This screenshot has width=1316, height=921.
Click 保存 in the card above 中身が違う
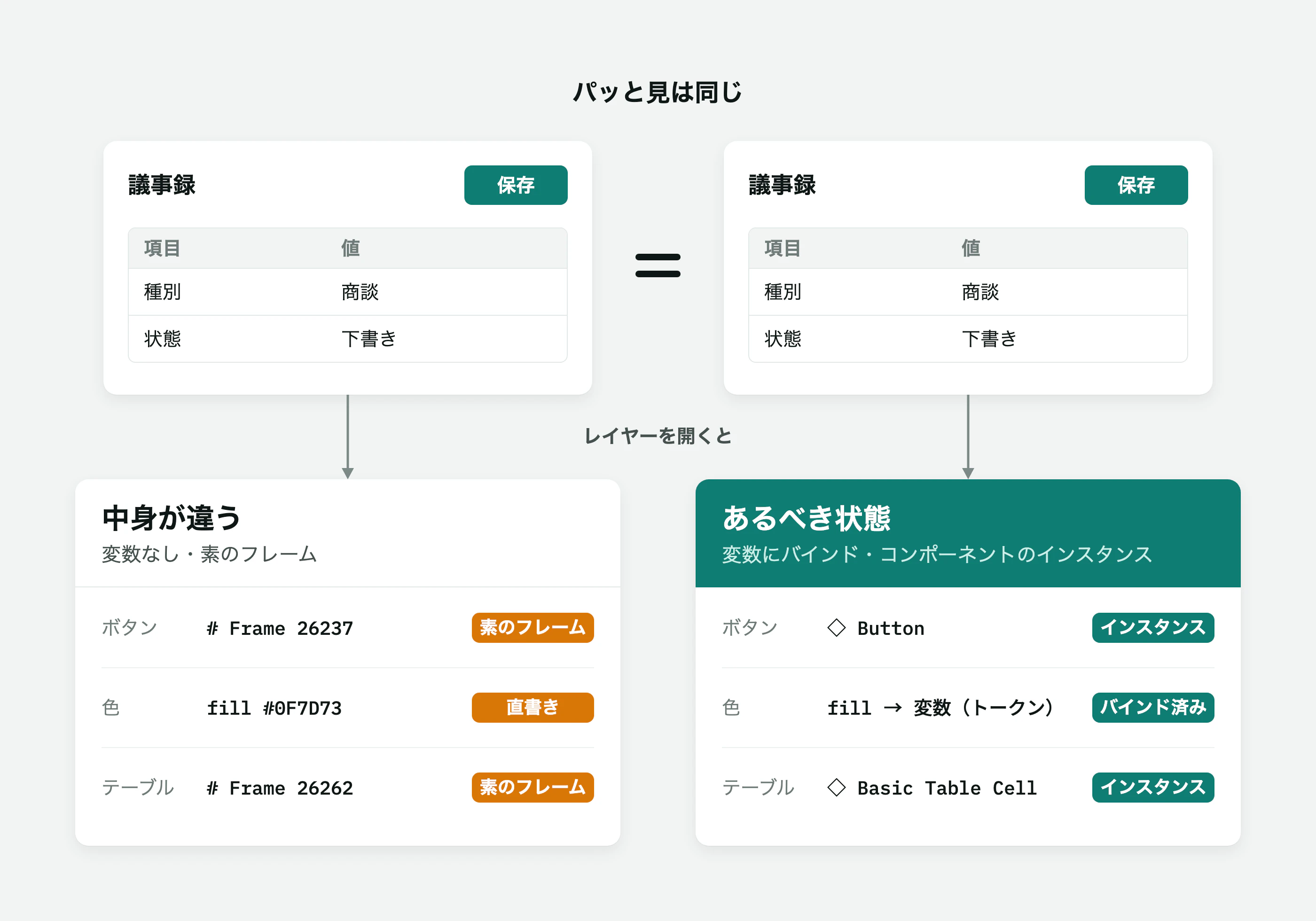516,185
